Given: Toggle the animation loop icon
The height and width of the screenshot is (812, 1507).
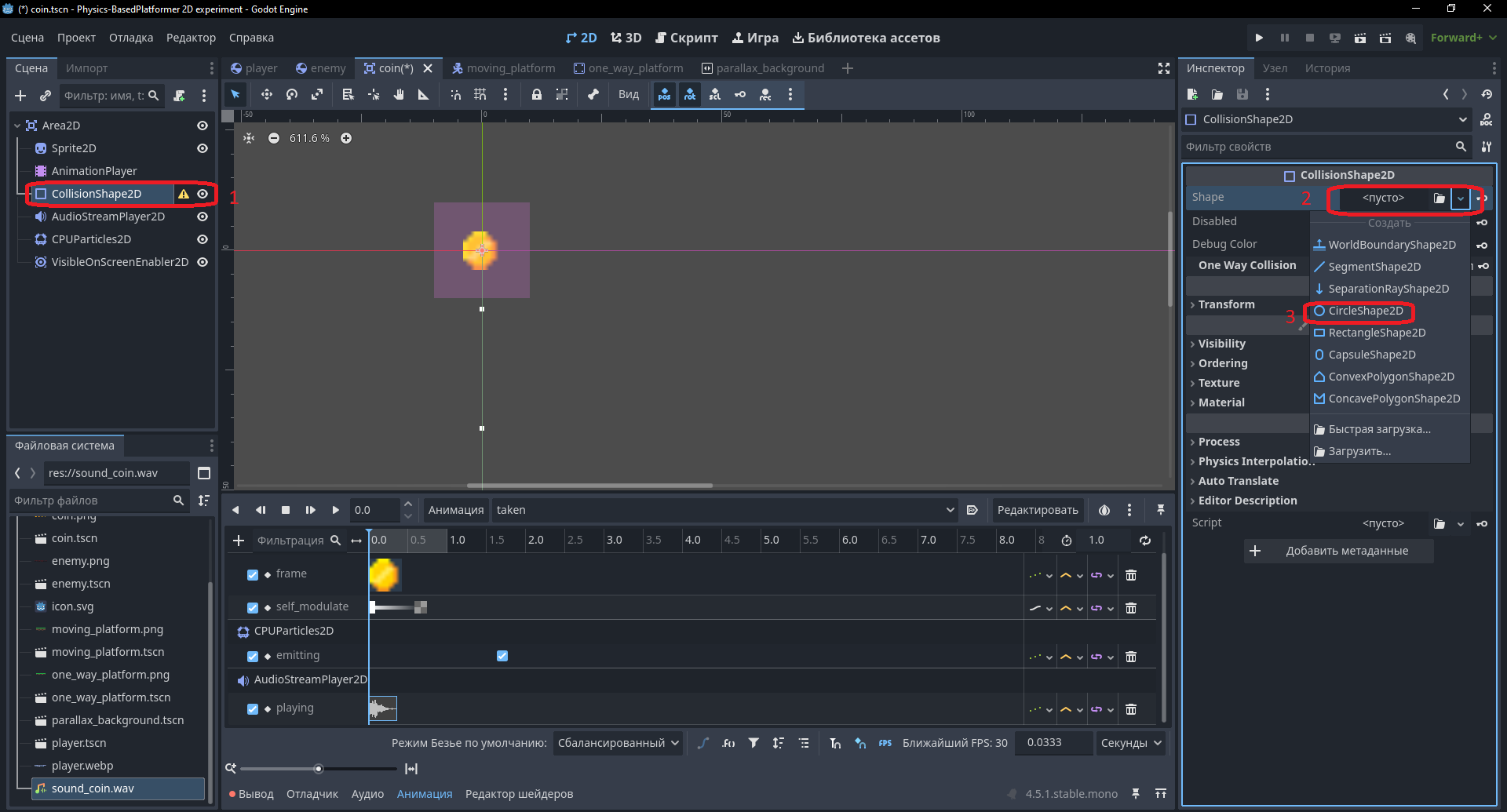Looking at the screenshot, I should pos(1145,541).
